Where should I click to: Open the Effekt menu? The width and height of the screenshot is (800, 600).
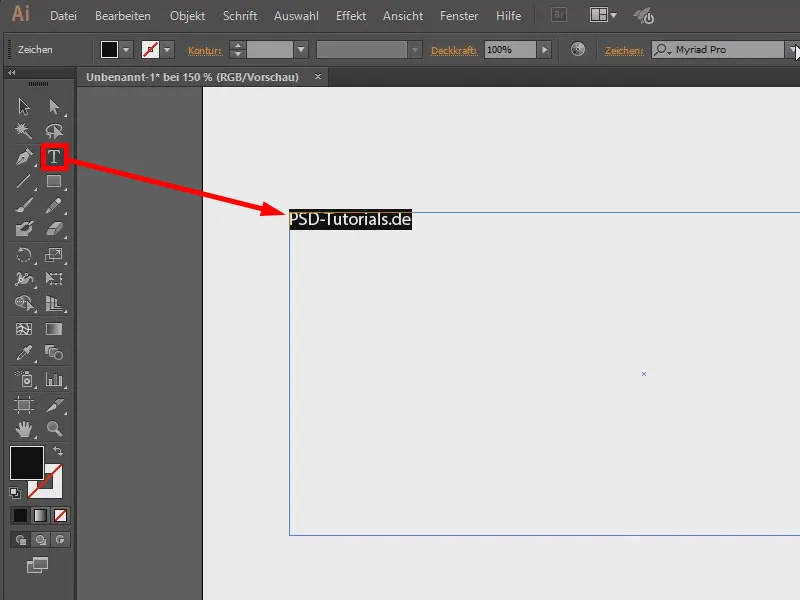pyautogui.click(x=351, y=16)
